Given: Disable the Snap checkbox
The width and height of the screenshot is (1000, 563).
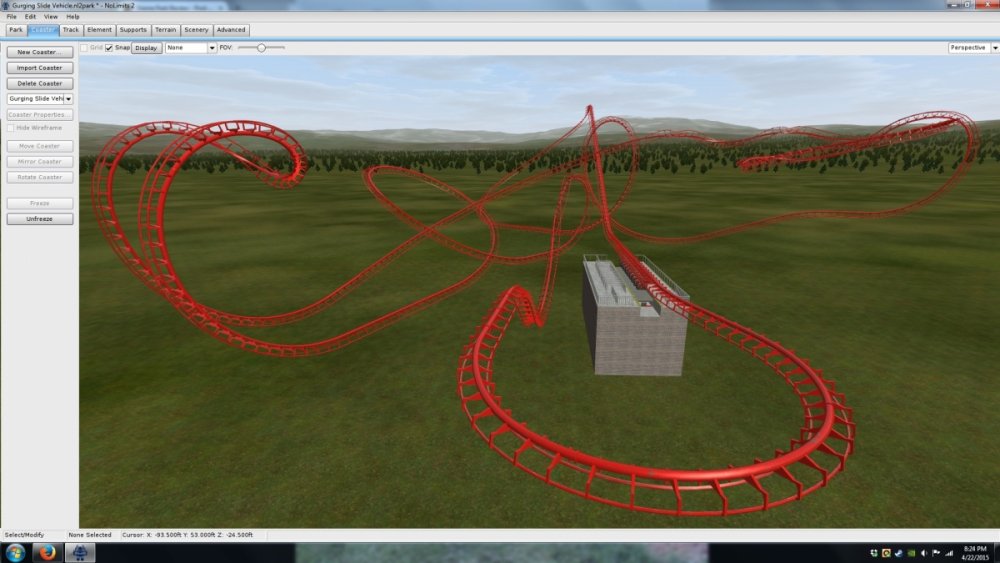Looking at the screenshot, I should pos(109,47).
